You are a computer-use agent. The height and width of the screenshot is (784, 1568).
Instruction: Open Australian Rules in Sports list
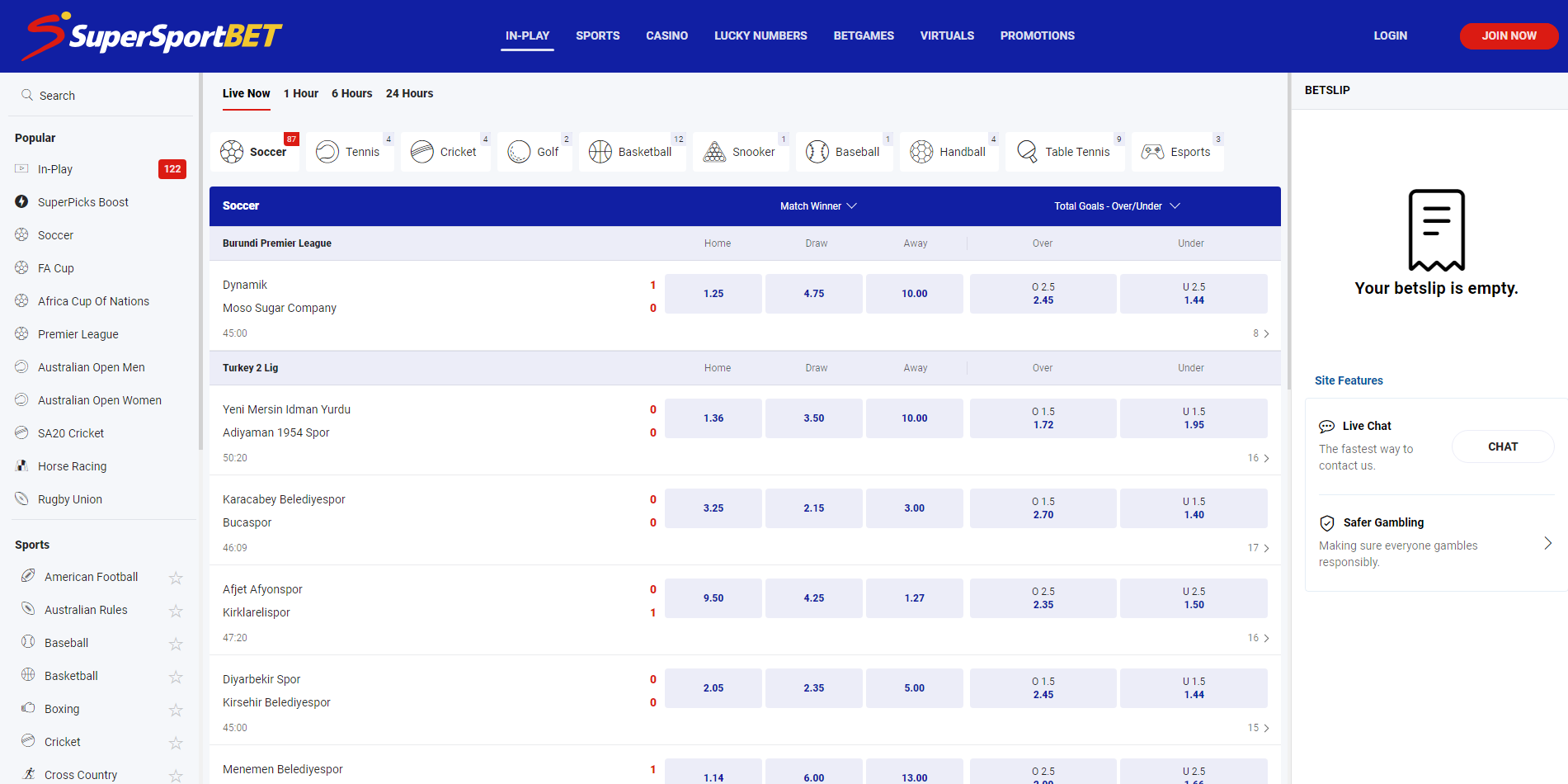tap(86, 610)
